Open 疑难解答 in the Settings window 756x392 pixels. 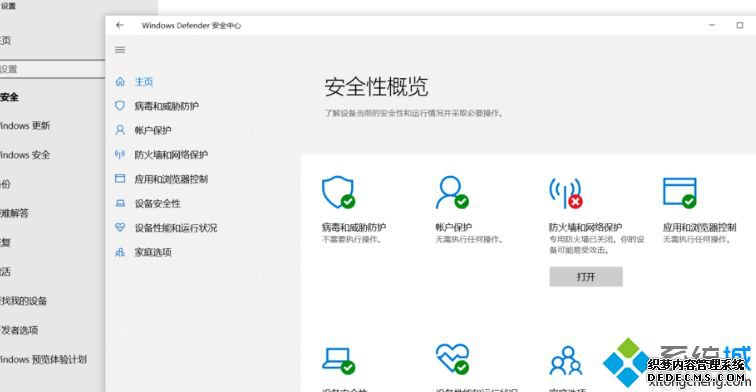pyautogui.click(x=14, y=213)
